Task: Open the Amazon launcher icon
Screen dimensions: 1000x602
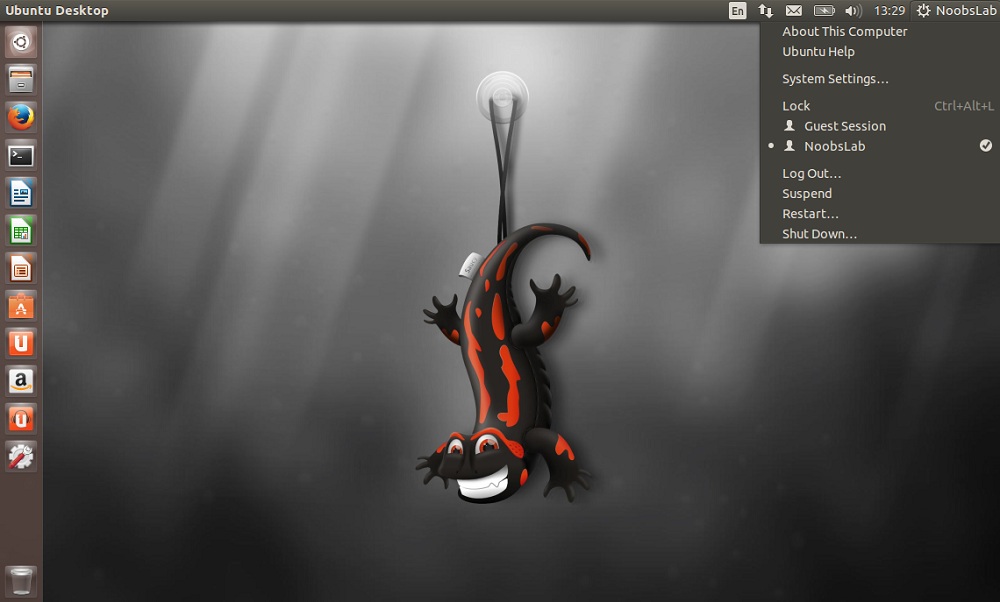Action: click(x=21, y=381)
